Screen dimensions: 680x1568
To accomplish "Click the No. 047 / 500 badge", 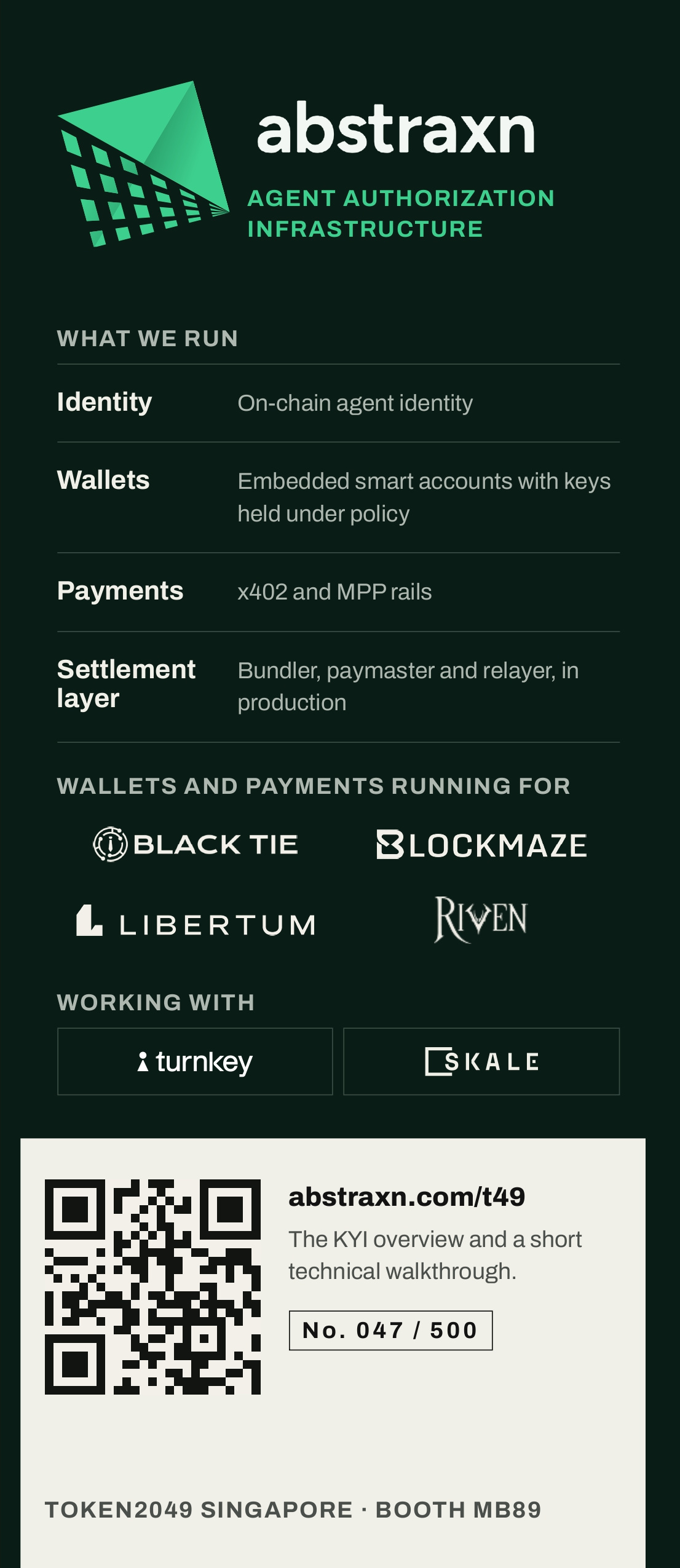I will click(390, 1331).
